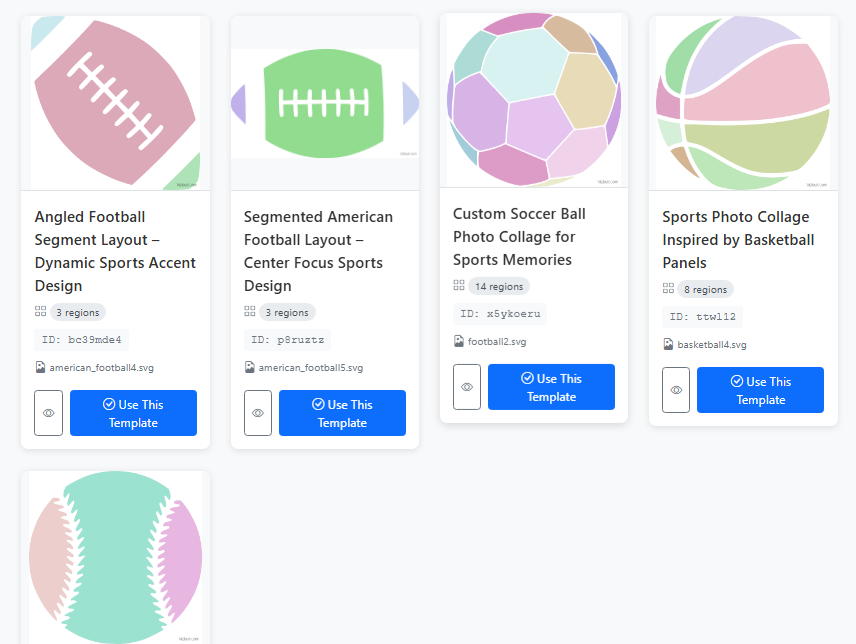Click the 'Custom Soccer Ball Photo Collage' title

pos(519,236)
